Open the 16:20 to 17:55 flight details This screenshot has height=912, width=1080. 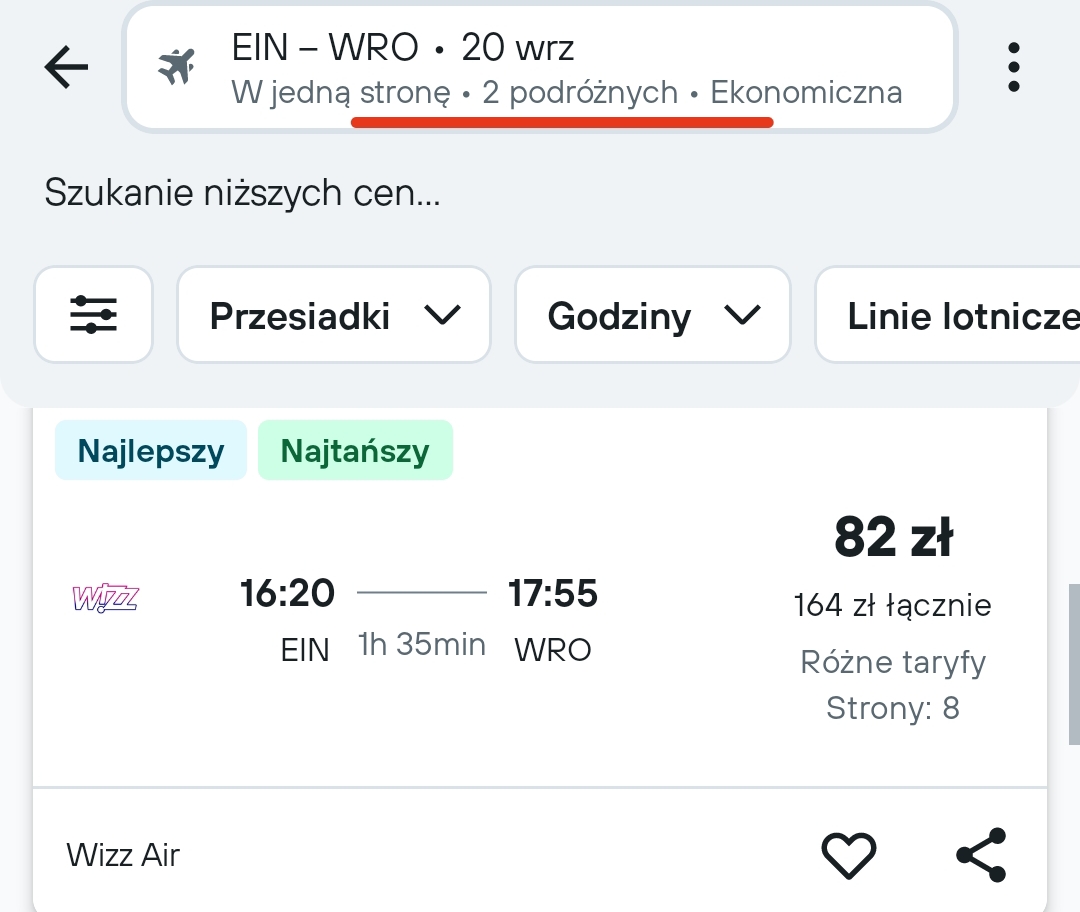click(419, 620)
